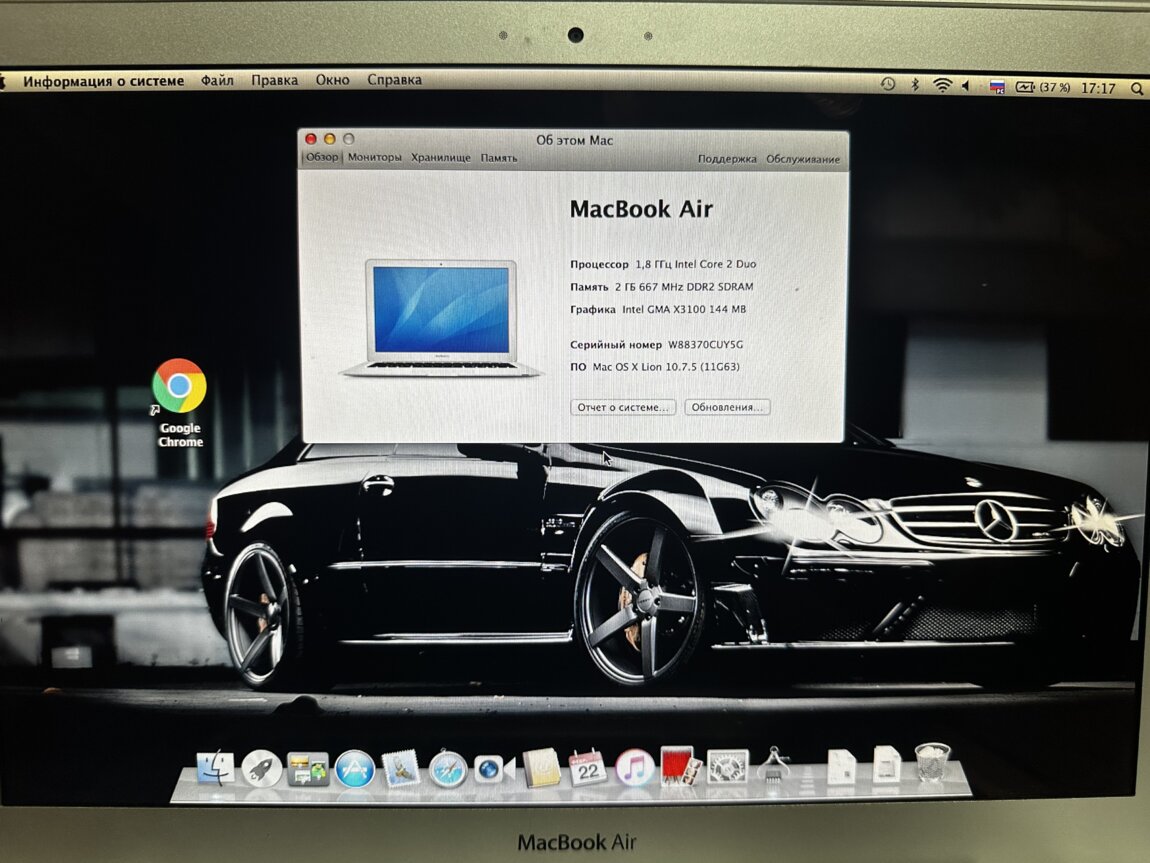Open the Поддержка section link

point(727,159)
